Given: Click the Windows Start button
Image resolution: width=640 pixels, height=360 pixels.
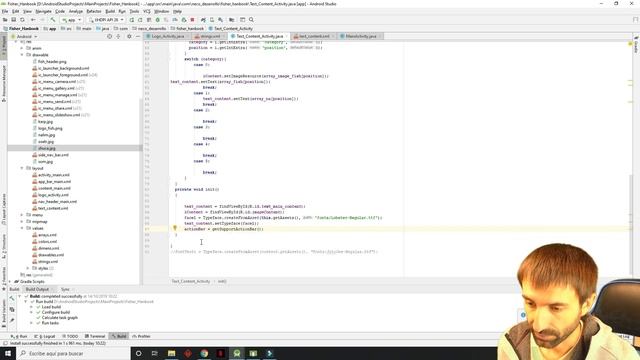Looking at the screenshot, I should (x=8, y=353).
